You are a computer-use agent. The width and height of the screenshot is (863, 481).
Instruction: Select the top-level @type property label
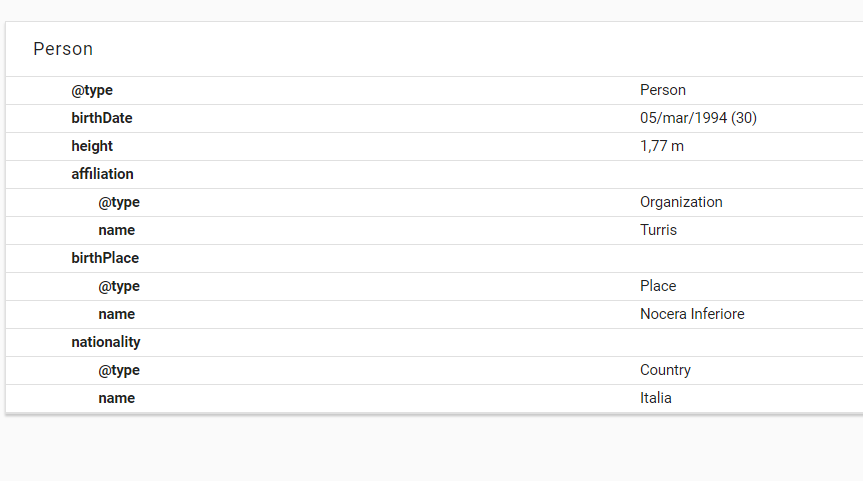click(92, 90)
